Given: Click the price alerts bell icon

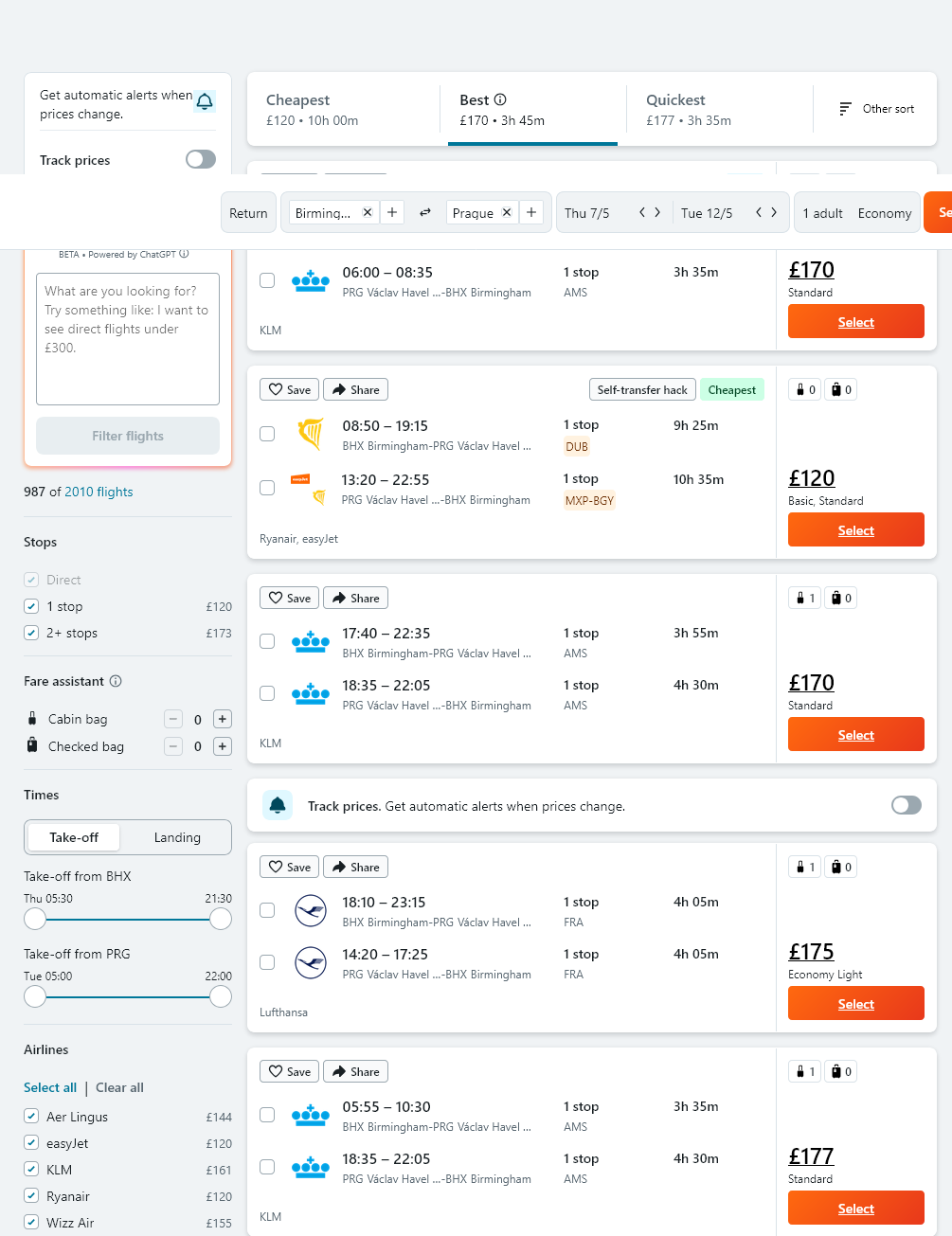Looking at the screenshot, I should (205, 101).
